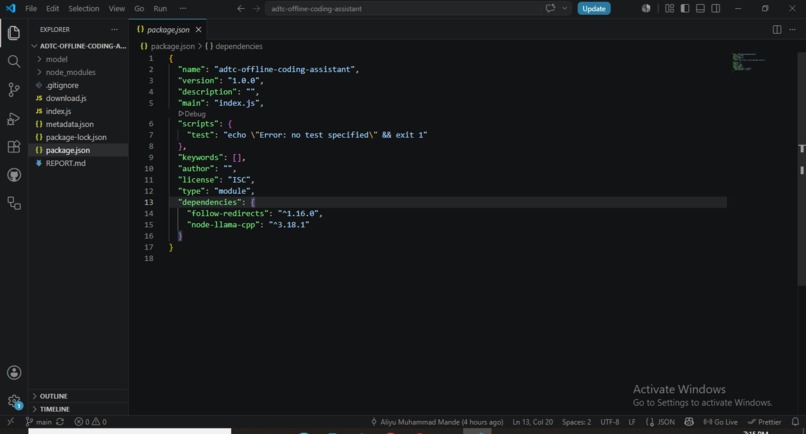Open download.js file
Viewport: 806px width, 434px height.
point(78,98)
